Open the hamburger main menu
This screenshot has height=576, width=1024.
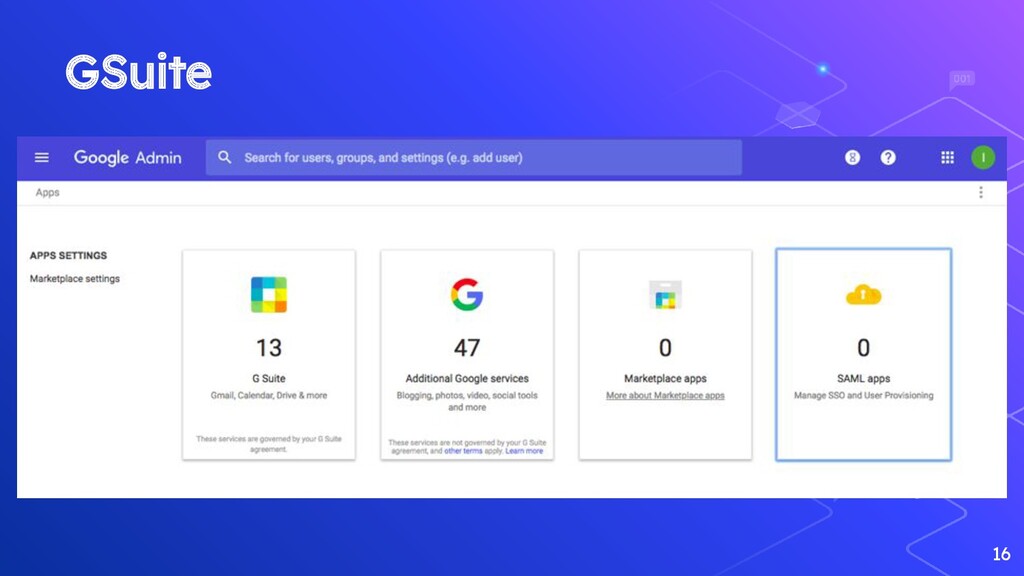tap(42, 157)
